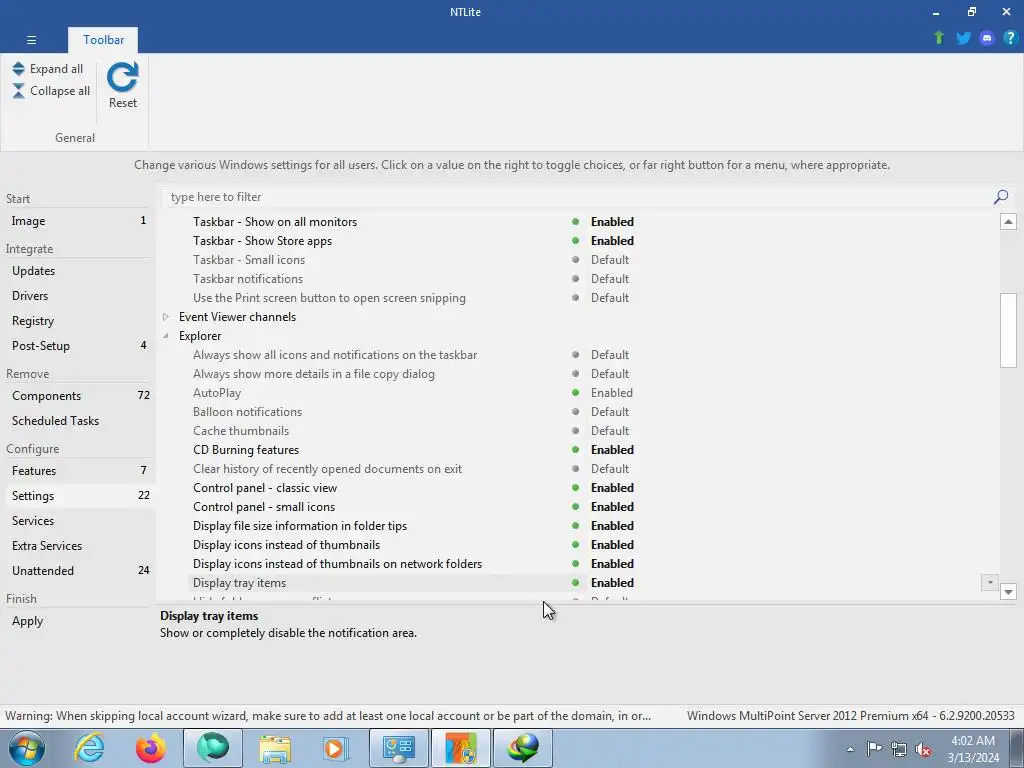
Task: Open the teal-sphere app in the taskbar
Action: pyautogui.click(x=213, y=748)
